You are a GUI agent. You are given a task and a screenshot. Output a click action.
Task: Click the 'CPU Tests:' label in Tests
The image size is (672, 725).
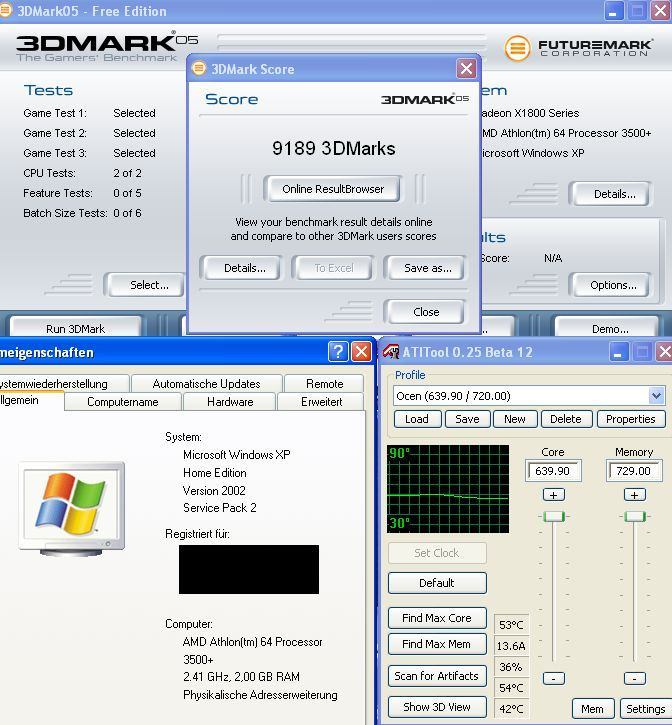click(x=49, y=173)
